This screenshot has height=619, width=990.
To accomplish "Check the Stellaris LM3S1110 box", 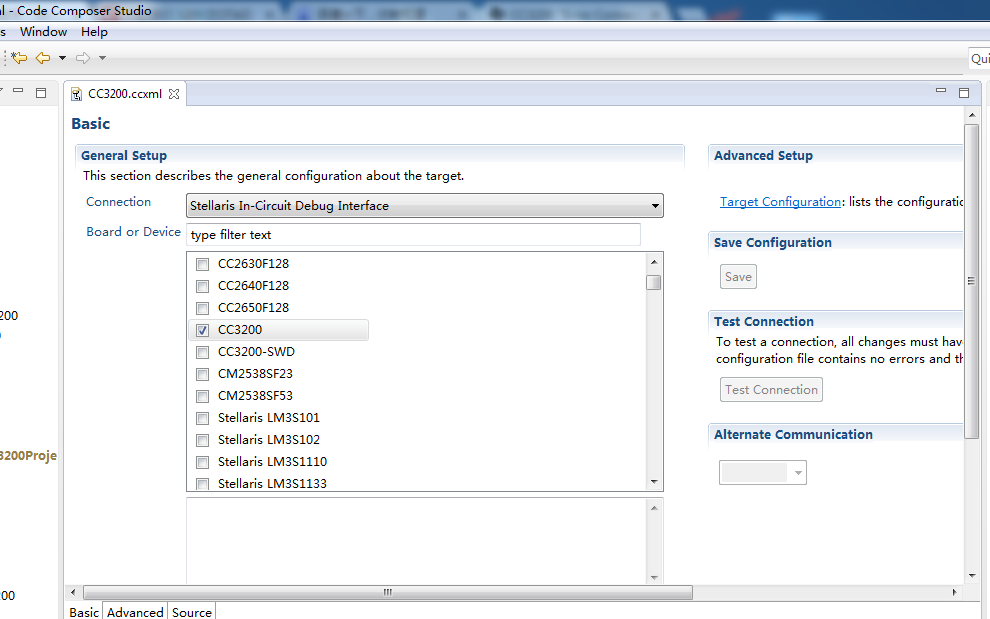I will [x=202, y=462].
